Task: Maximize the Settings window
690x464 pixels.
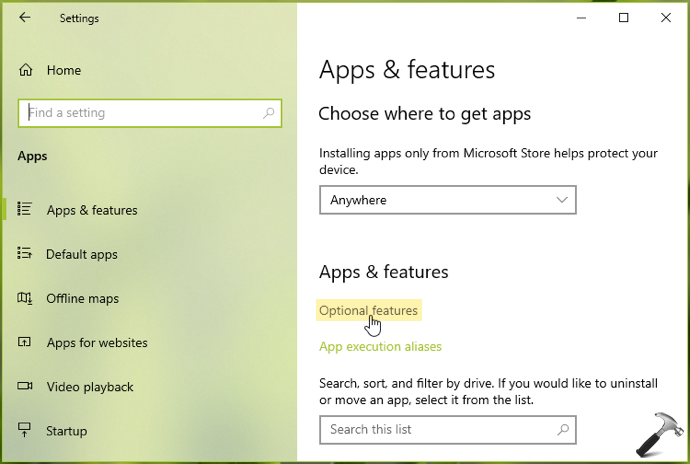Action: pyautogui.click(x=624, y=18)
